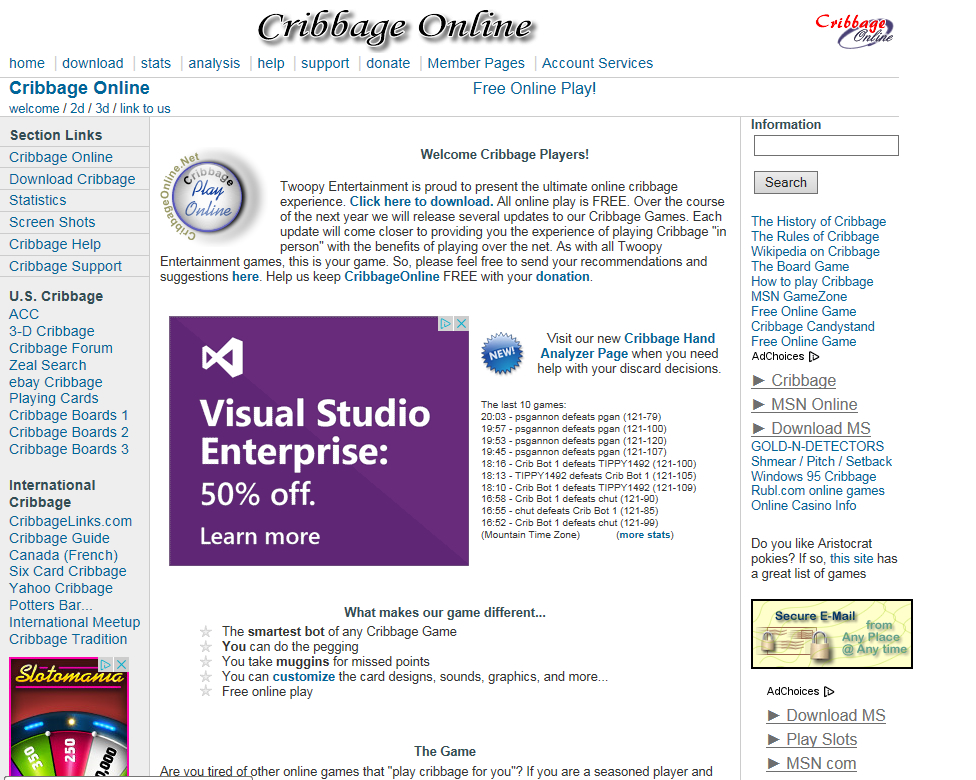The width and height of the screenshot is (976, 780).
Task: Open The Rules of Cribbage link
Action: [815, 237]
